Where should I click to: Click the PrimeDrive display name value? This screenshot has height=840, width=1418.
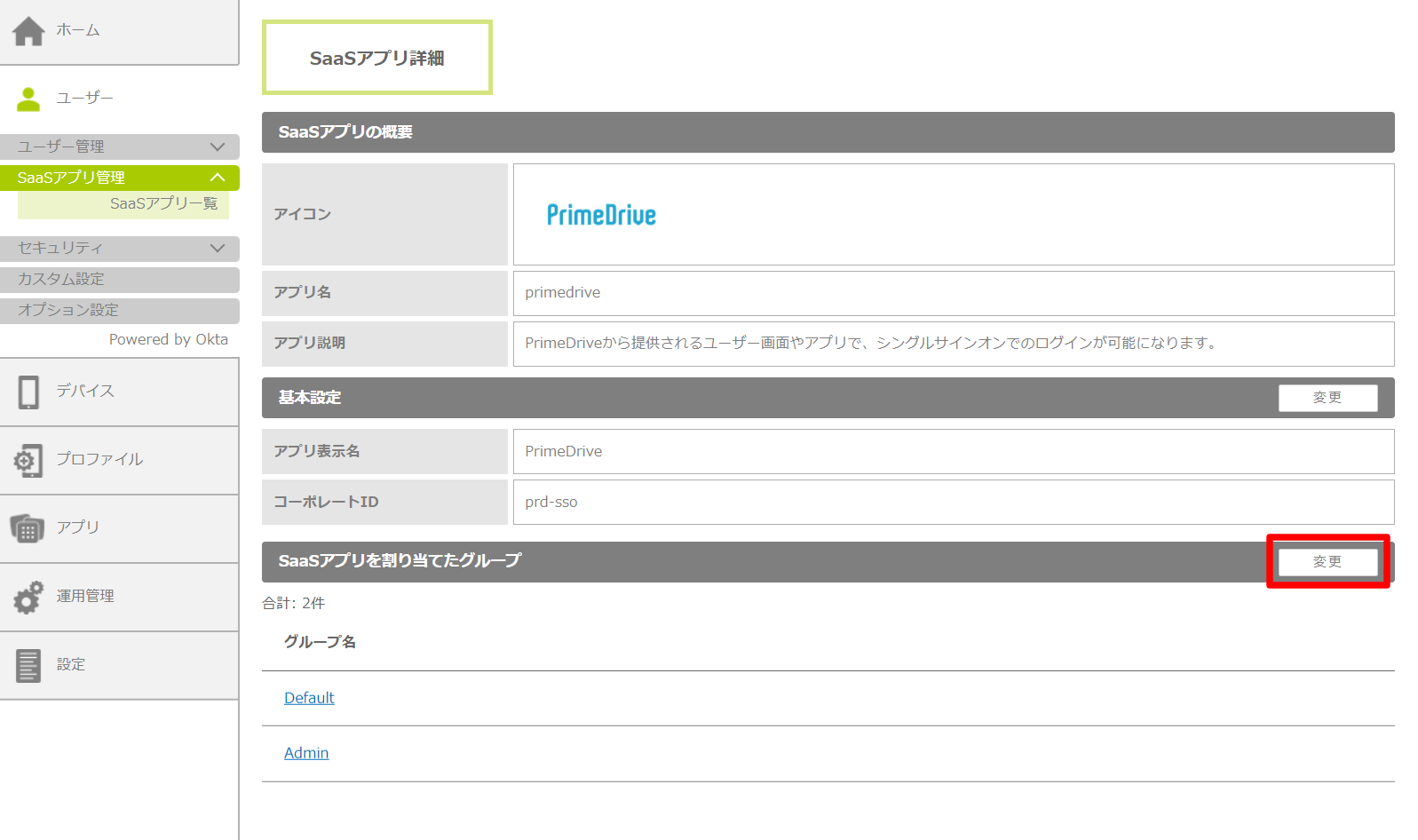pyautogui.click(x=563, y=452)
